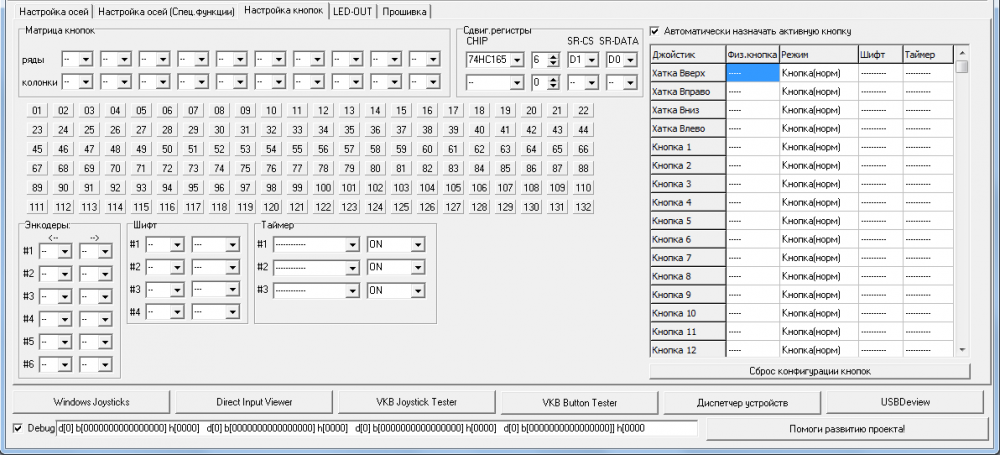This screenshot has width=1000, height=455.
Task: Click Сброс конфигурации кнопок button
Action: [x=809, y=371]
